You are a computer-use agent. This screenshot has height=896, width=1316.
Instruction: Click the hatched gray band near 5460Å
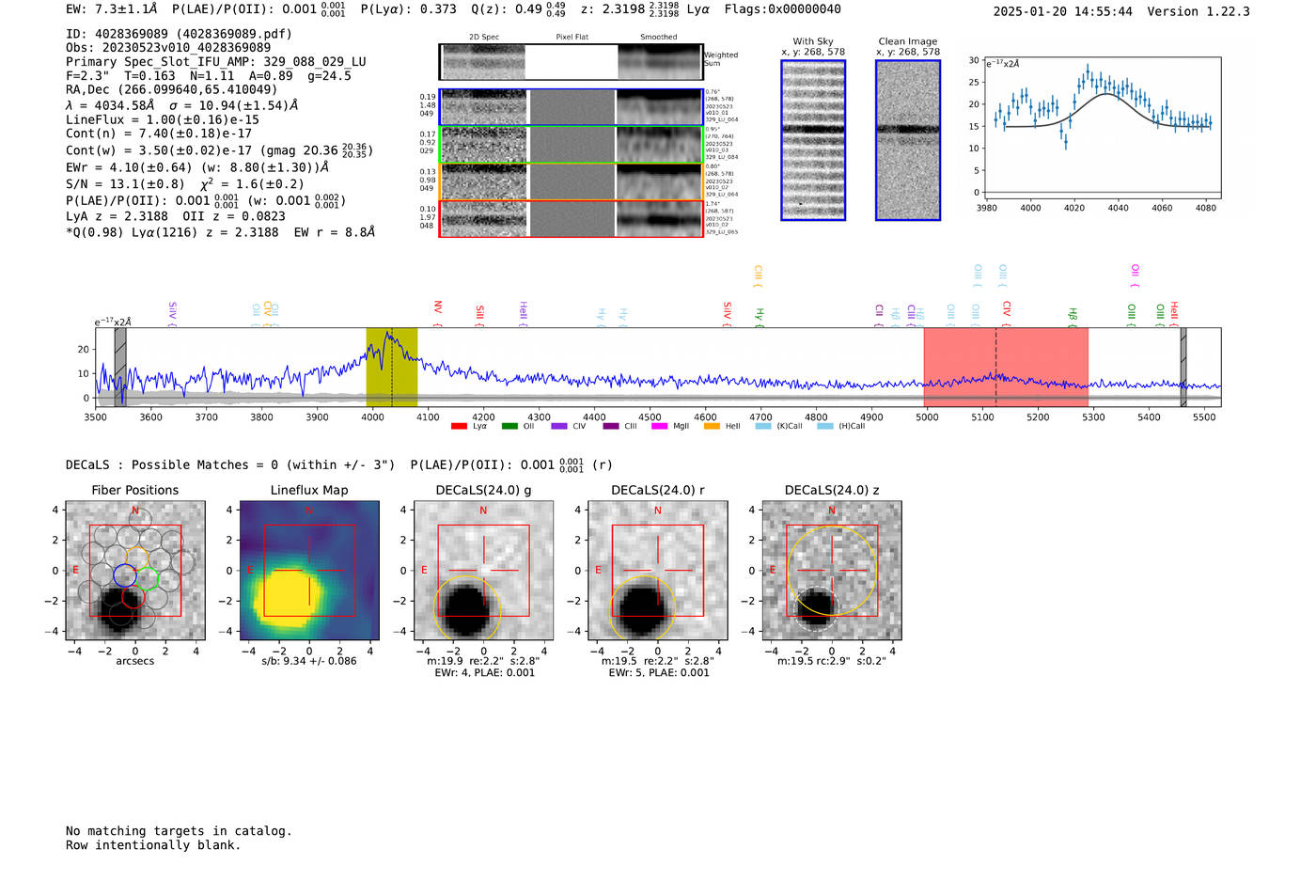pos(1183,368)
